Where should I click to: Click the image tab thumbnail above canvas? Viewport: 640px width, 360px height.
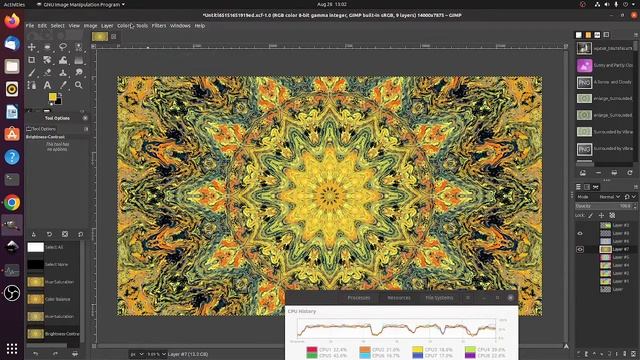point(100,36)
